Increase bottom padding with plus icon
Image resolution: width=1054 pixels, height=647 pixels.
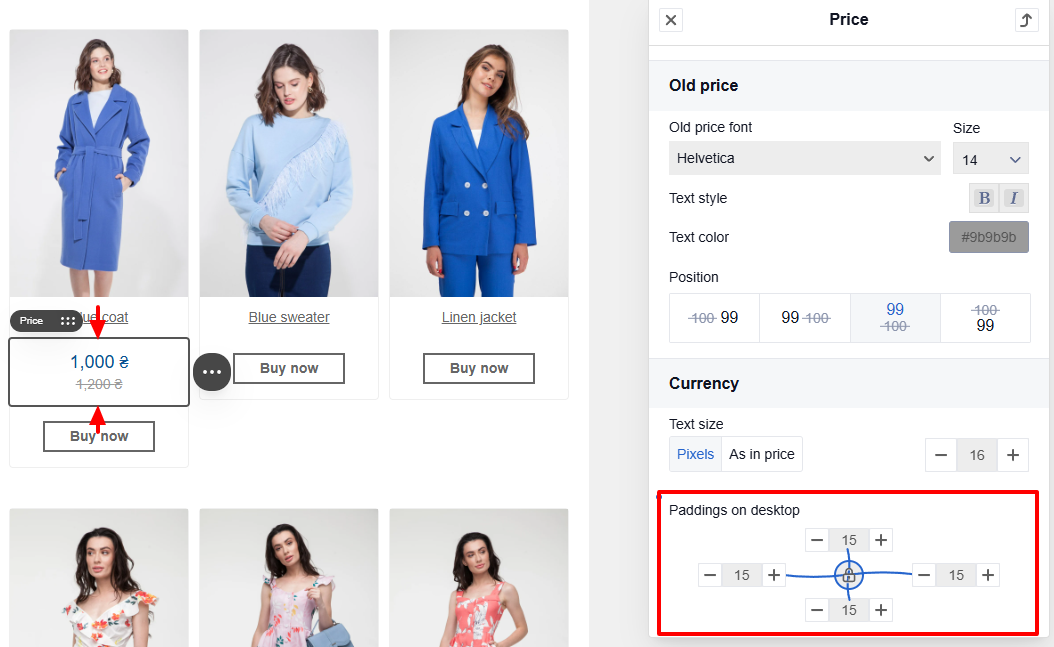(881, 610)
